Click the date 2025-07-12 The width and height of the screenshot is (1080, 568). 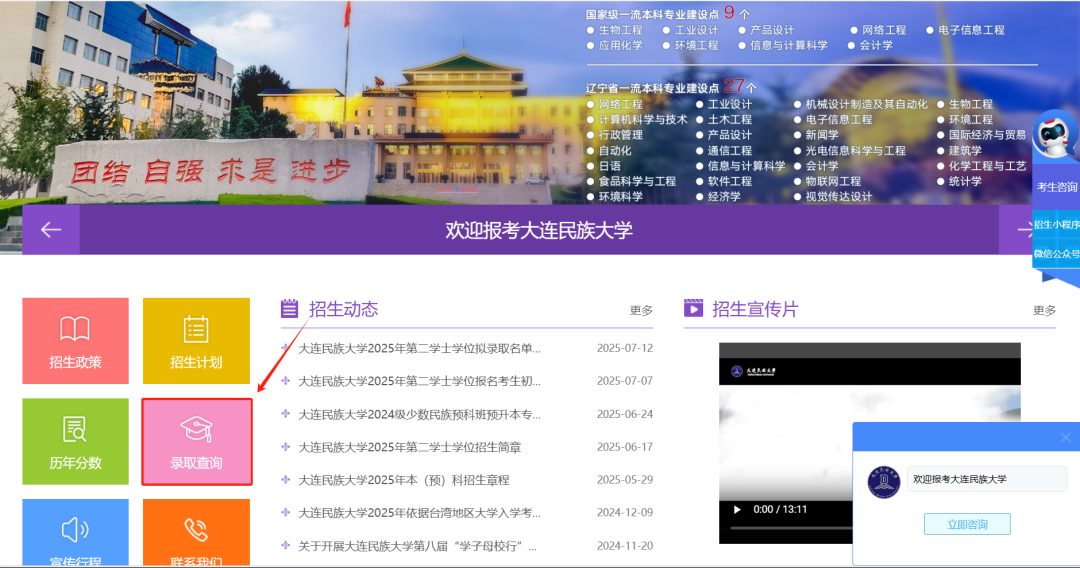point(625,348)
